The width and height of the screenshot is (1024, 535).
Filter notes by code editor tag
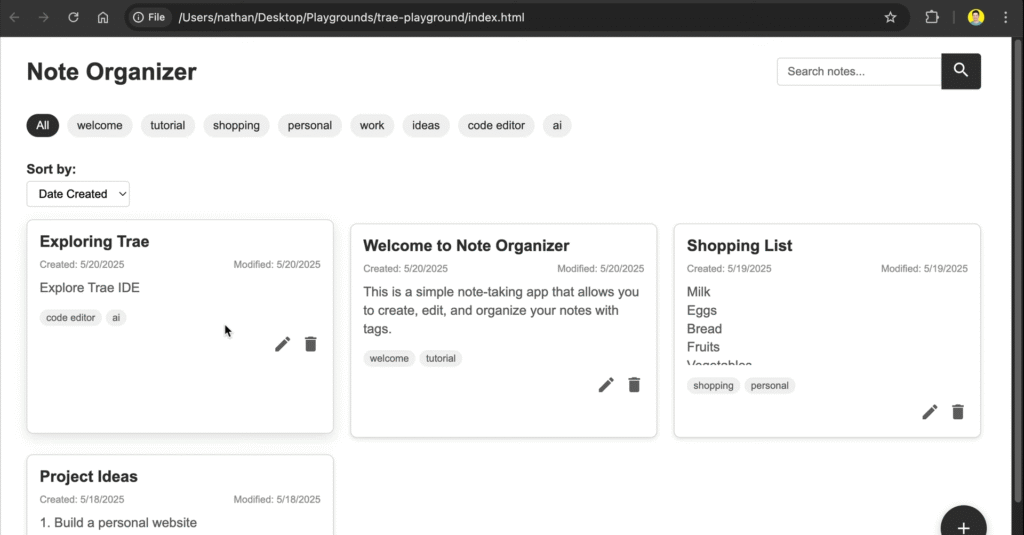(x=496, y=125)
